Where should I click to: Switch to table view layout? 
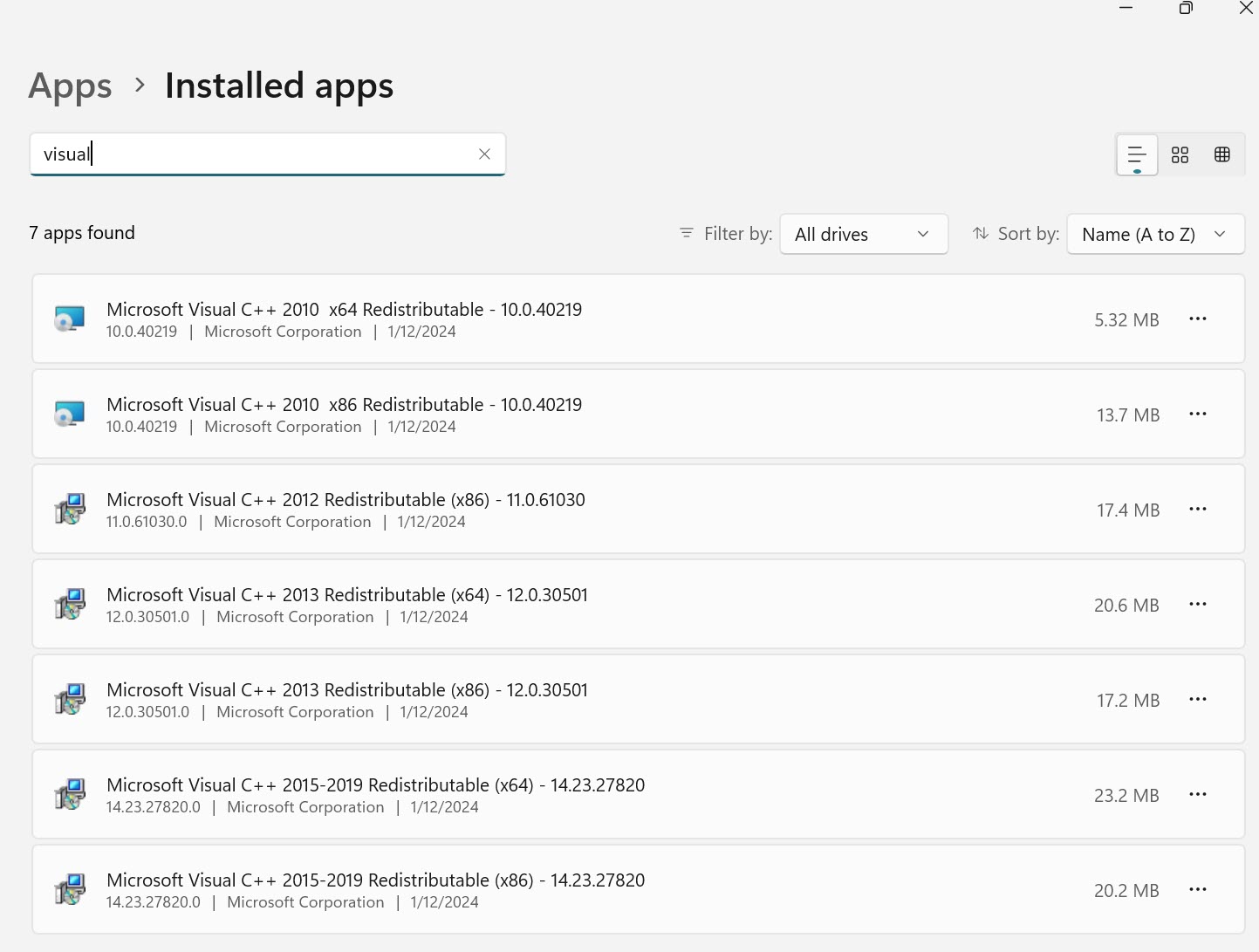(1221, 155)
